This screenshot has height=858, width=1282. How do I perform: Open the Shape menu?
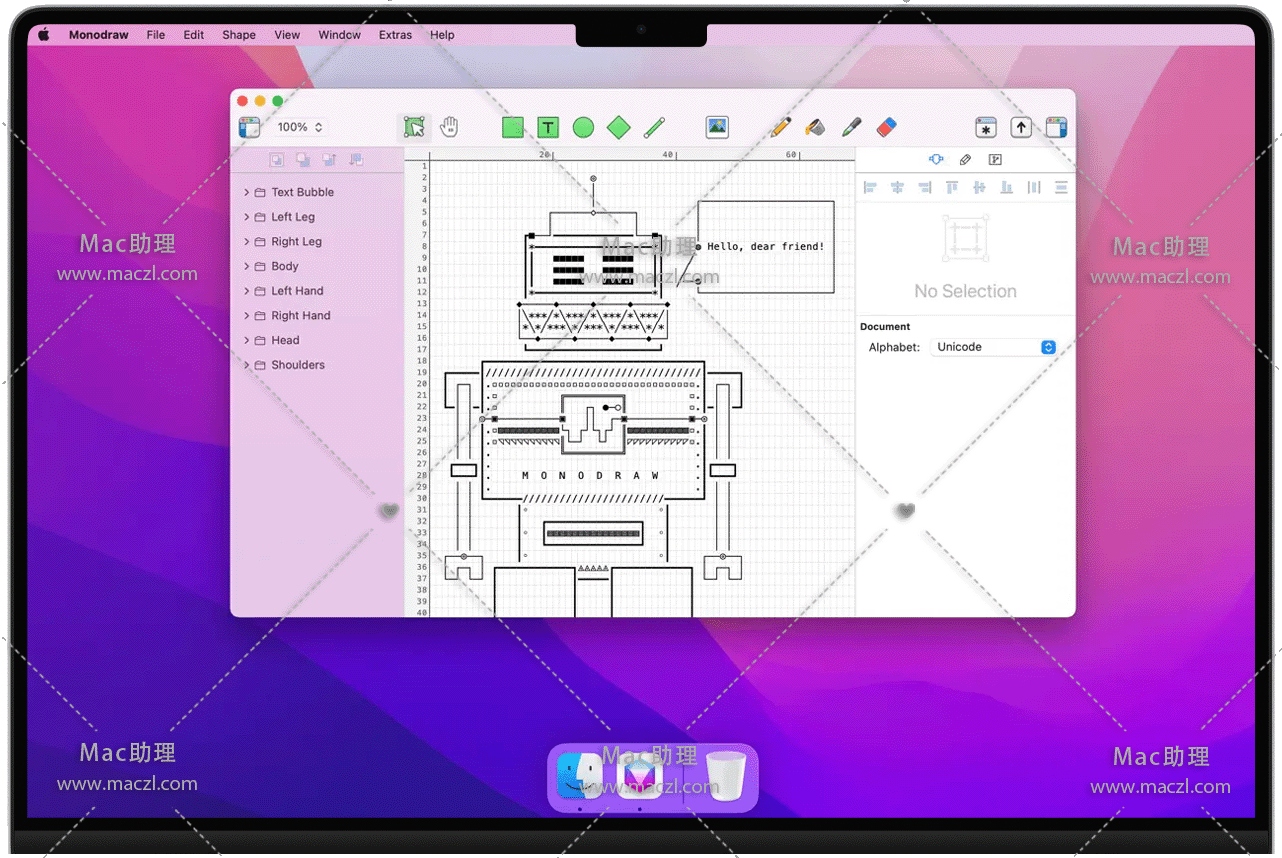(x=239, y=35)
